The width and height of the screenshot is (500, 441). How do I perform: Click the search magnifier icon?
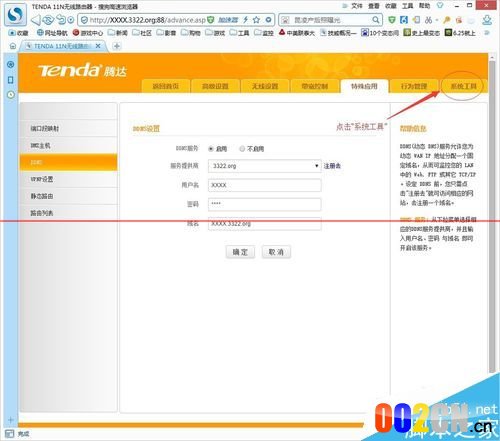click(x=375, y=20)
